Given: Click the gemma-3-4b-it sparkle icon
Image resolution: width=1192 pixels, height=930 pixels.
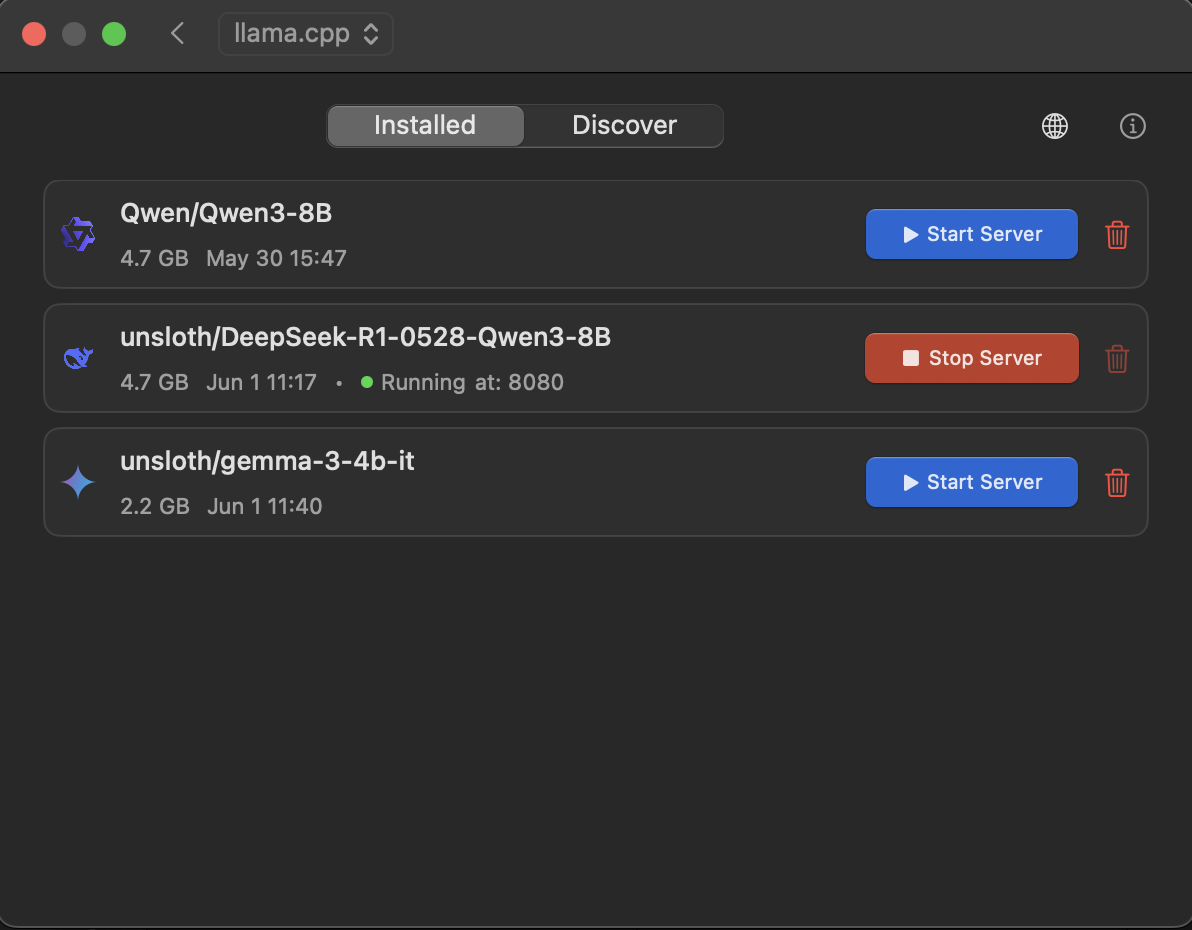Looking at the screenshot, I should [78, 481].
